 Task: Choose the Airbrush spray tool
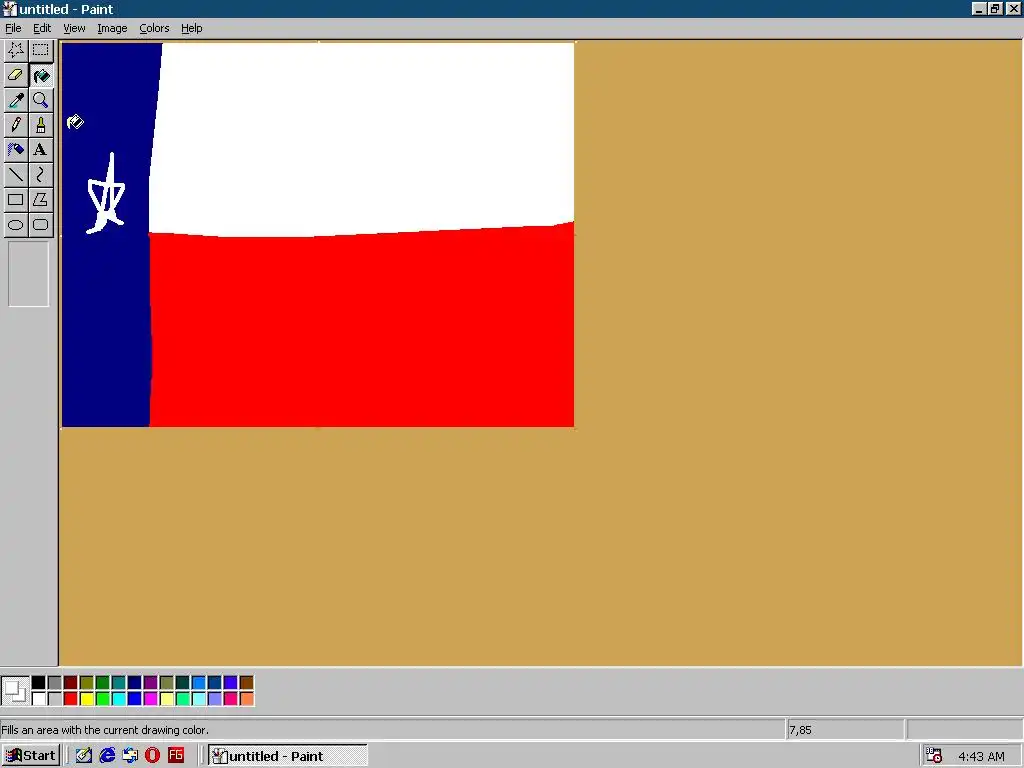point(16,150)
